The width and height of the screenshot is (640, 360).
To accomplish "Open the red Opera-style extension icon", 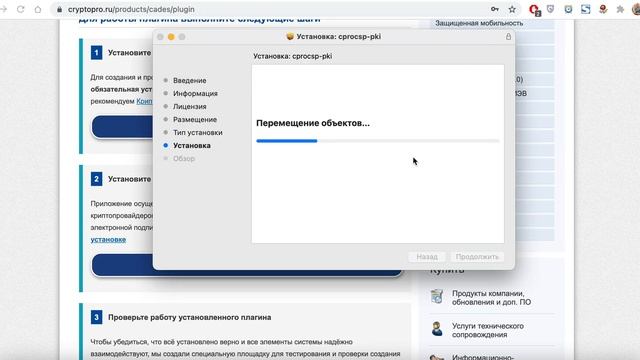I will tap(534, 10).
